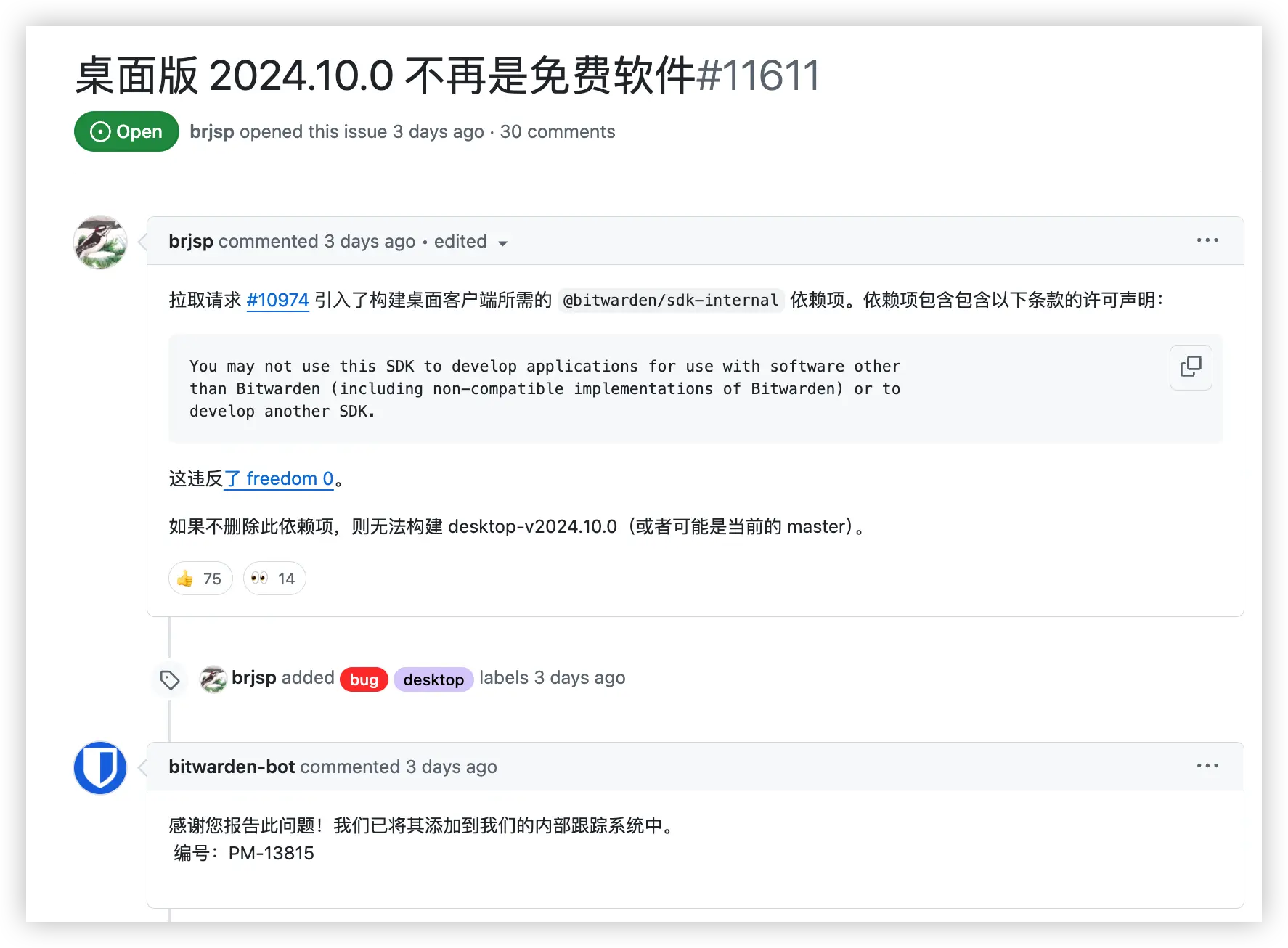Screen dimensions: 1288x948
Task: Toggle the eyes reaction with 14
Action: coord(274,579)
